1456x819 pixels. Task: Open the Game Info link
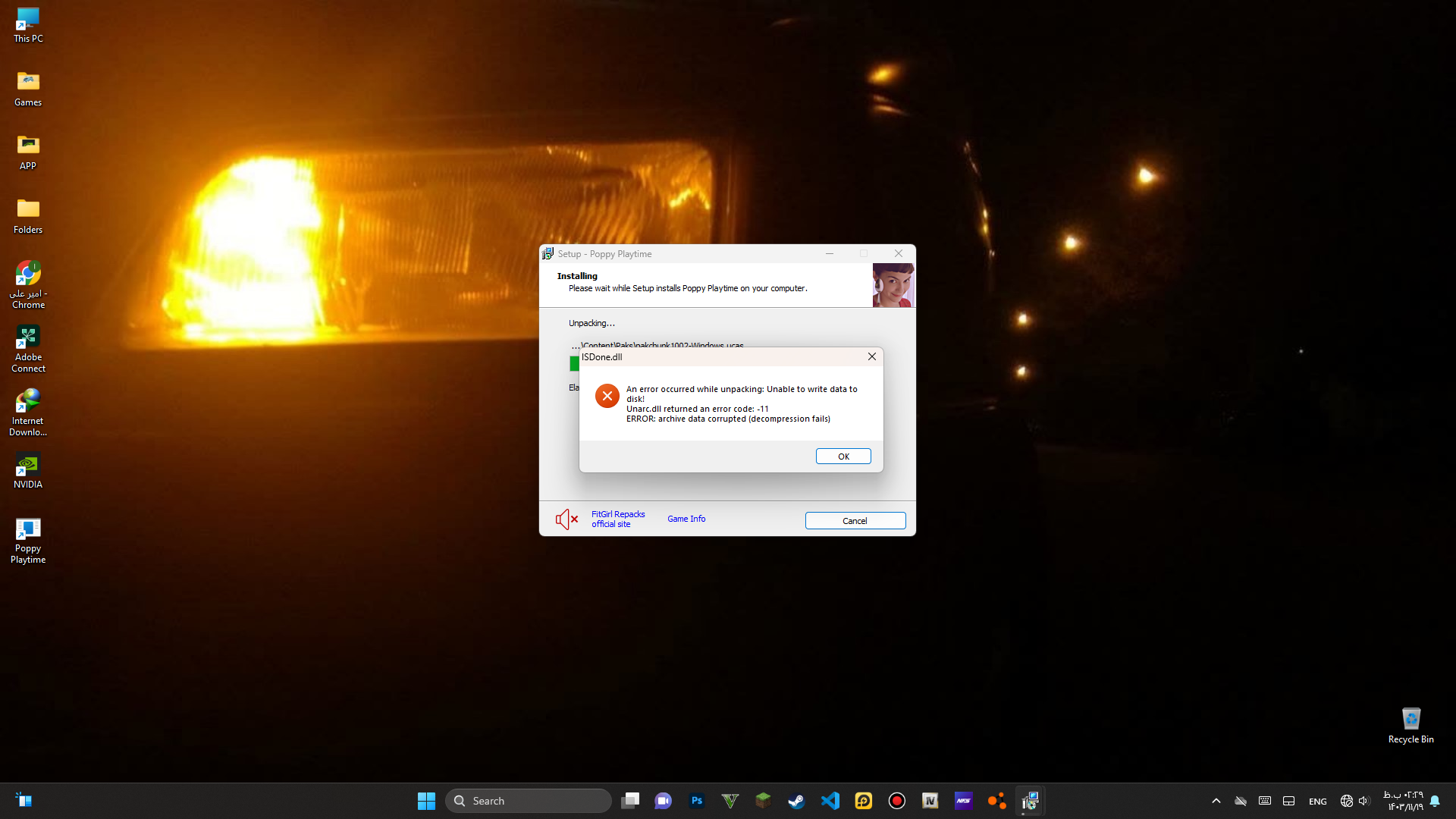(686, 519)
